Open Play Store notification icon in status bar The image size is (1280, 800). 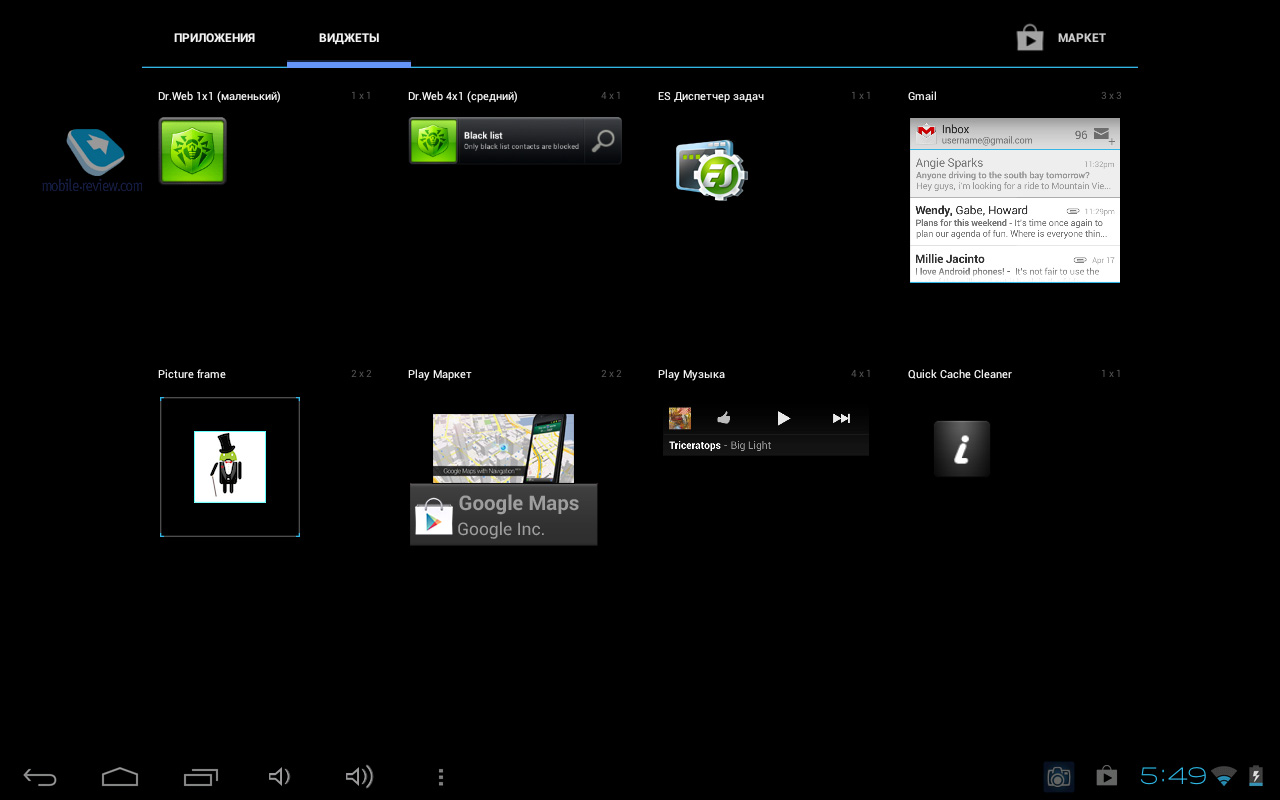(1106, 777)
